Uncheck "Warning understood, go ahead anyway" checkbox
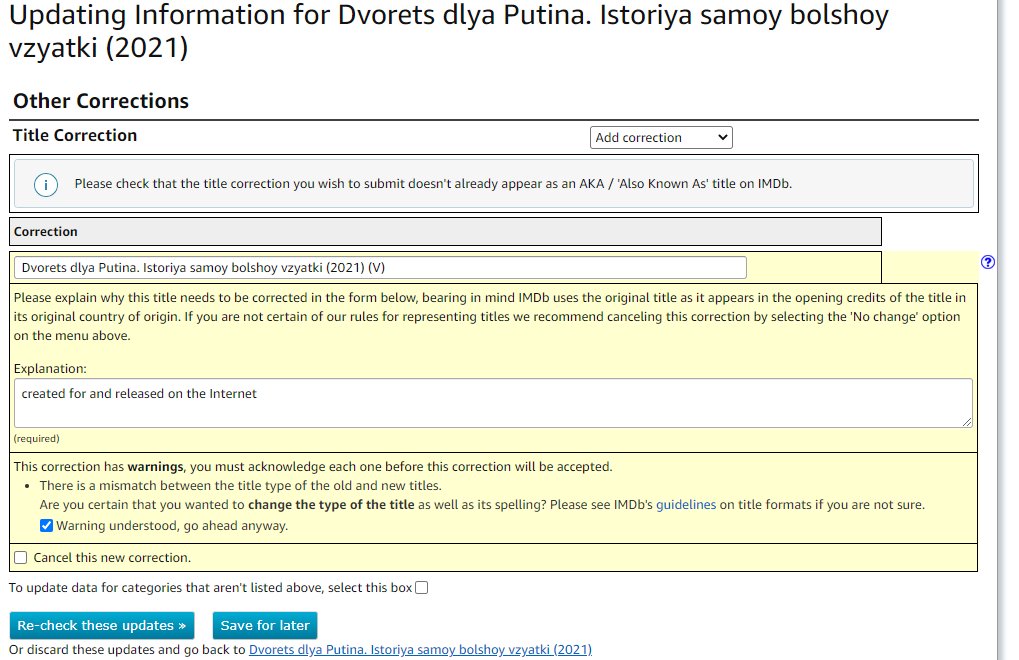The image size is (1019, 660). point(47,525)
